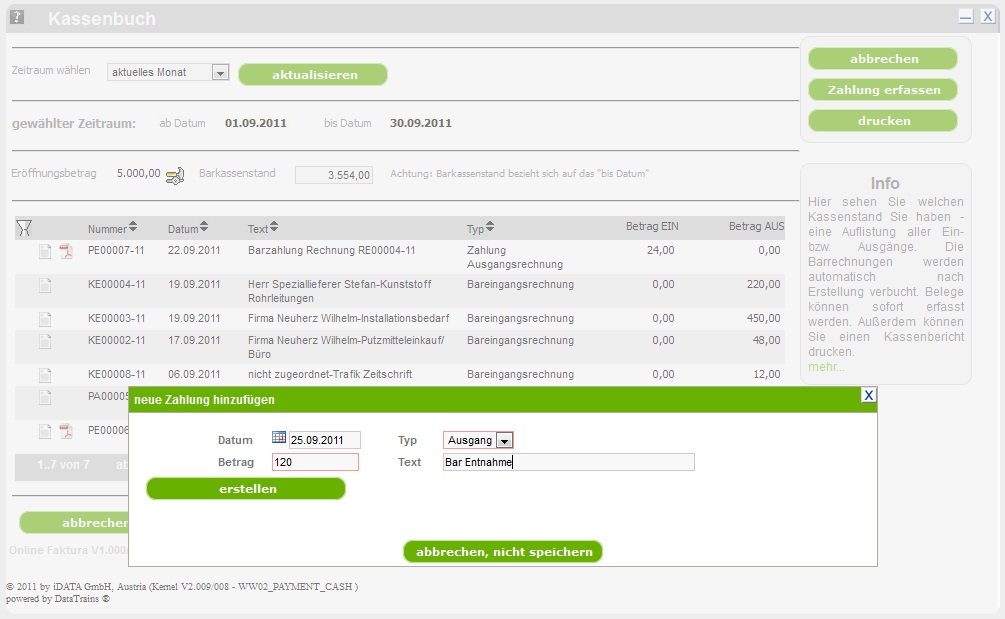Click the top-right abbrechen button
The height and width of the screenshot is (619, 1005).
[x=883, y=58]
